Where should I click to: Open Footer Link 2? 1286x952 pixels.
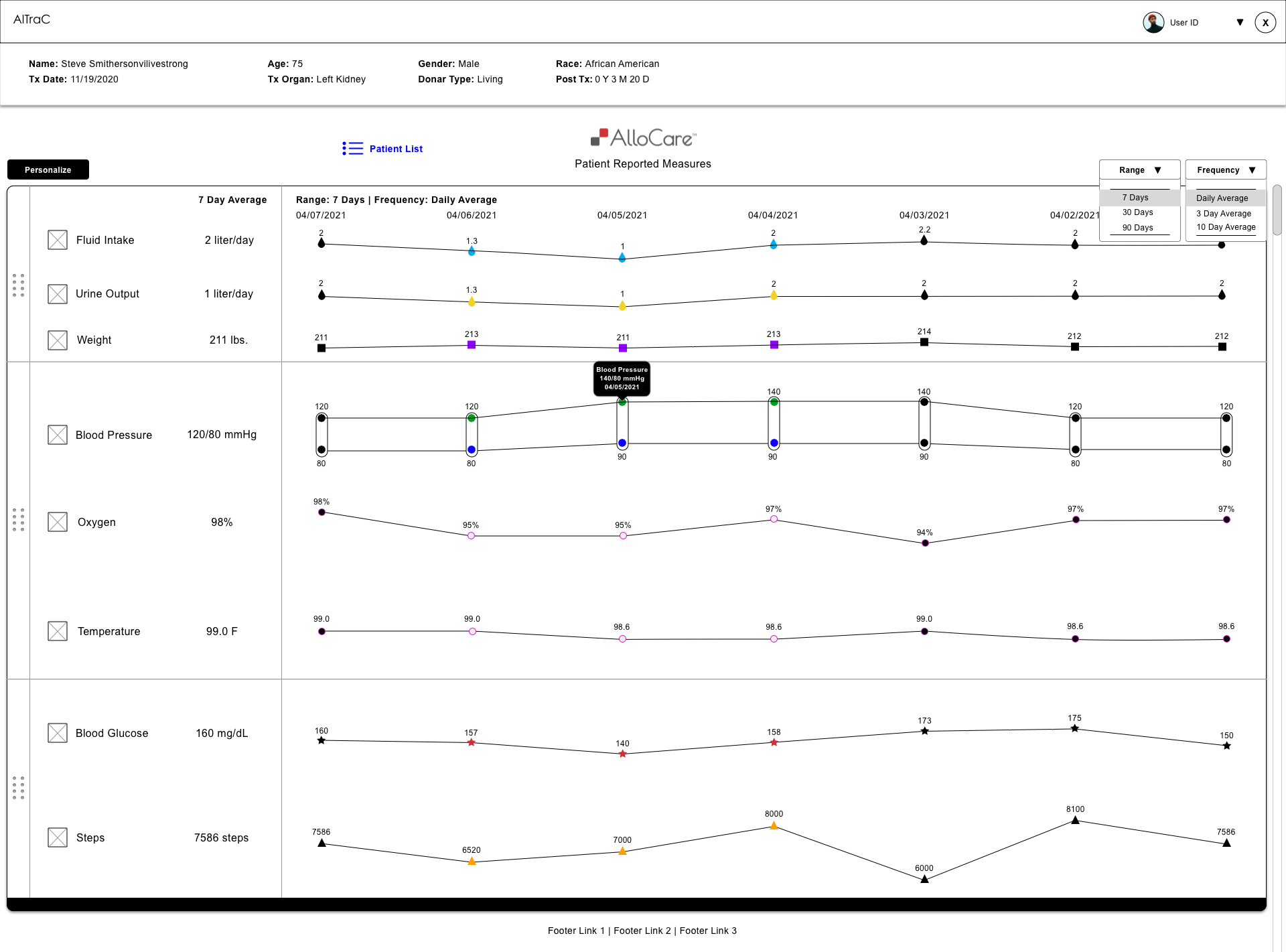(642, 931)
